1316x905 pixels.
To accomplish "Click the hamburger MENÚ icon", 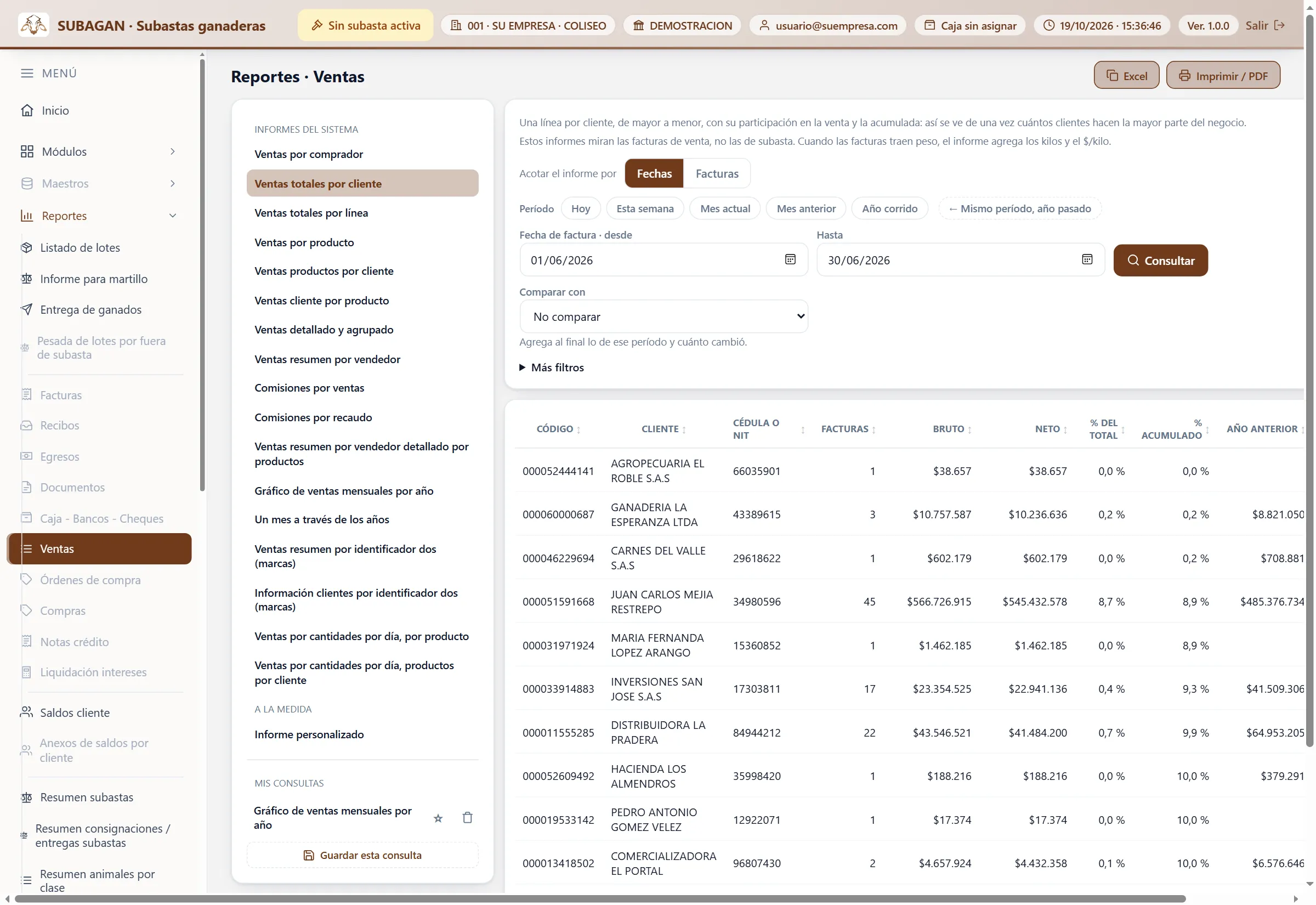I will [x=27, y=73].
